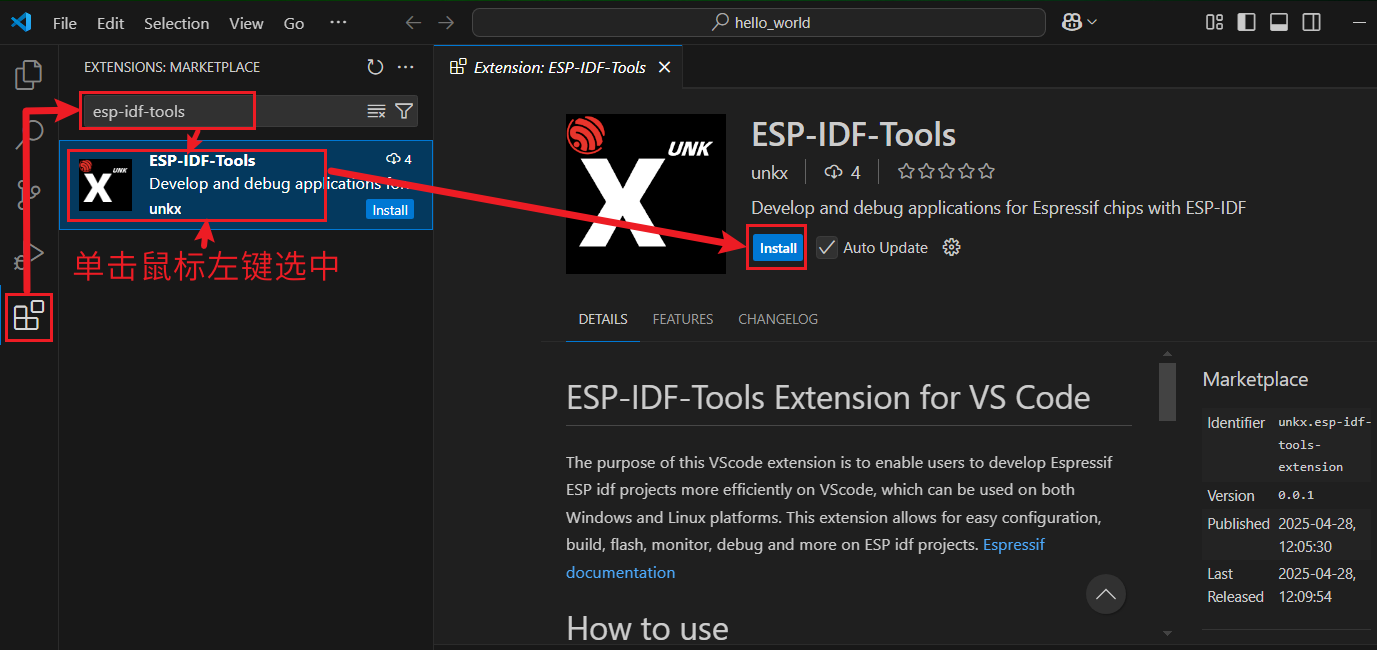Click the ESP-IDF-Tools large extension logo

point(648,194)
